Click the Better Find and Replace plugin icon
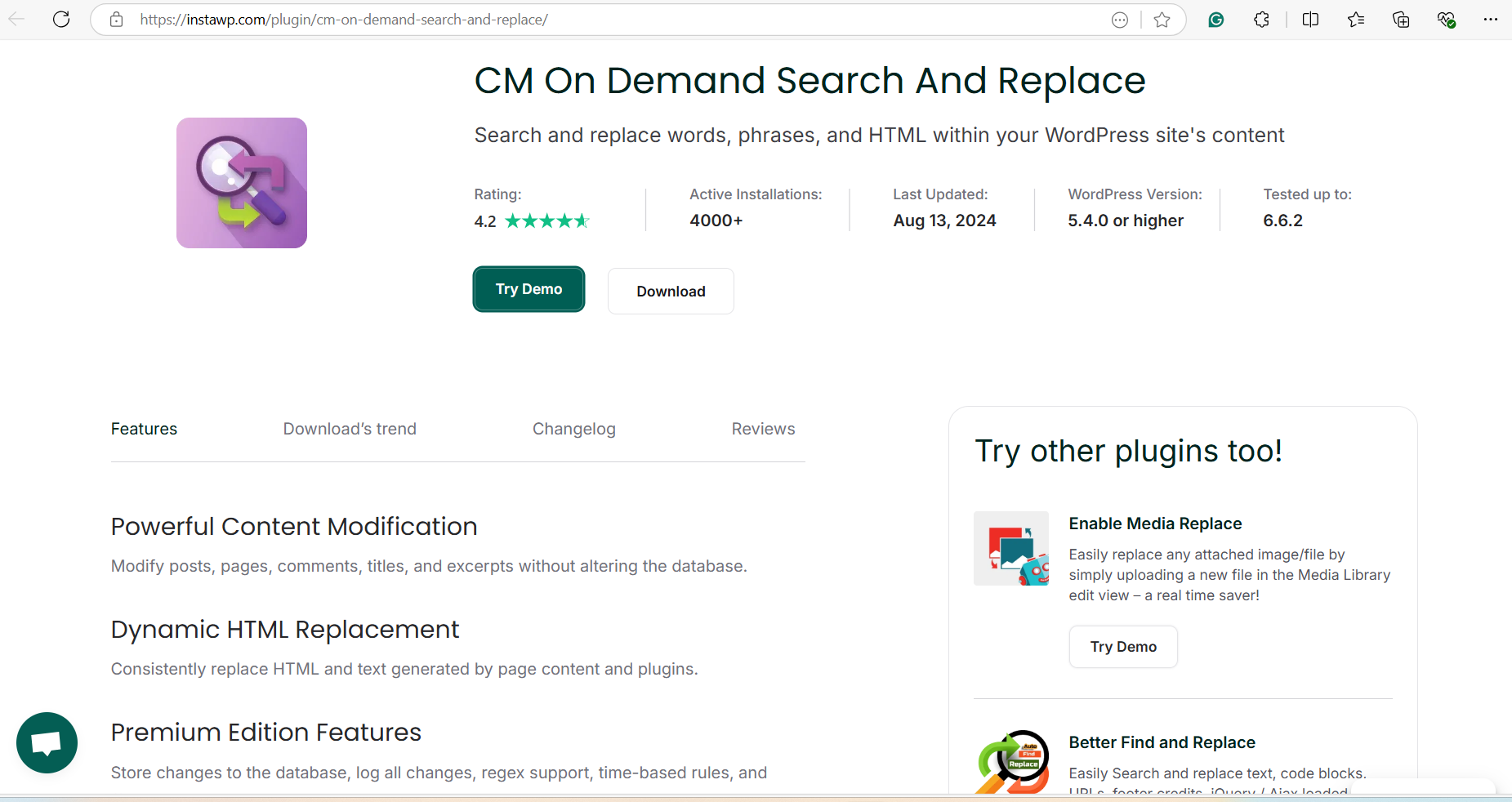This screenshot has height=802, width=1512. tap(1011, 761)
